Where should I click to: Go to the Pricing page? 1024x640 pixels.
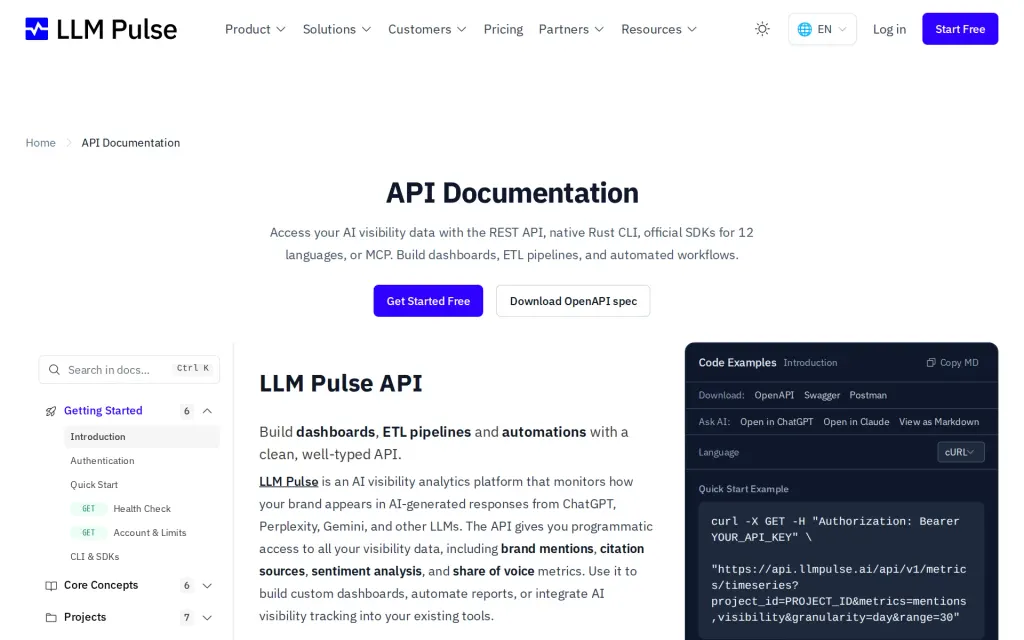click(x=503, y=29)
